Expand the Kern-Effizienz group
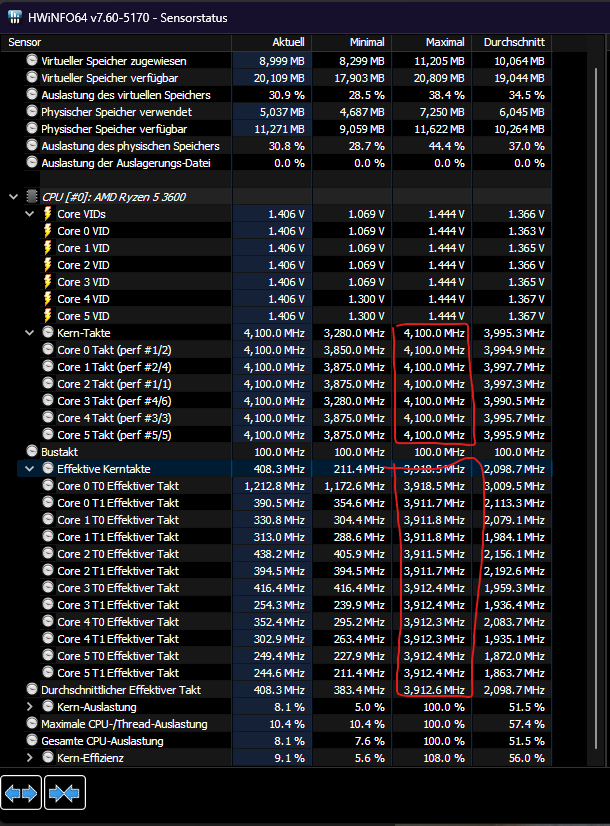 click(x=29, y=758)
